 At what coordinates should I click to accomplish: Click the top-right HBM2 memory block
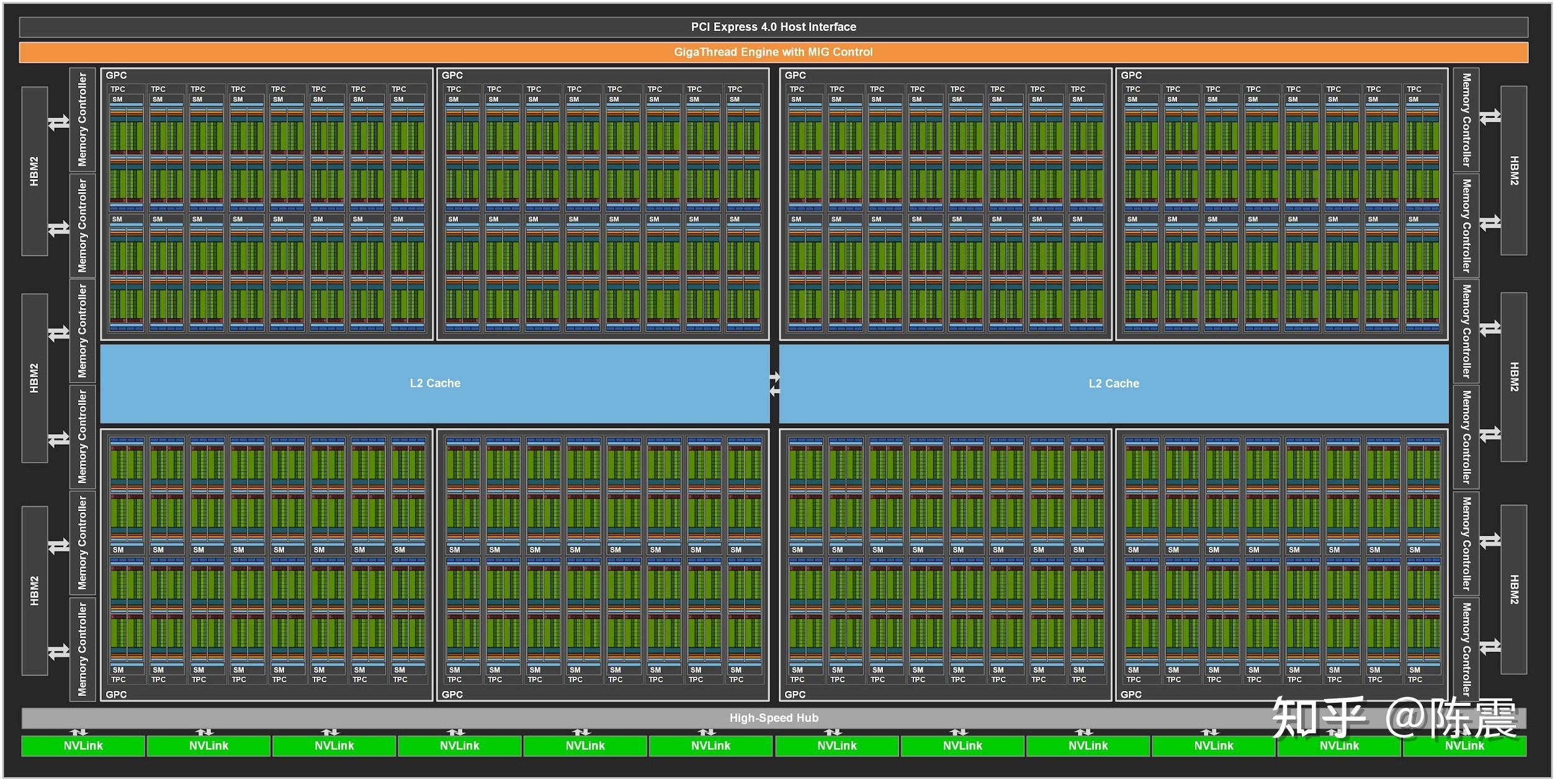point(1514,171)
